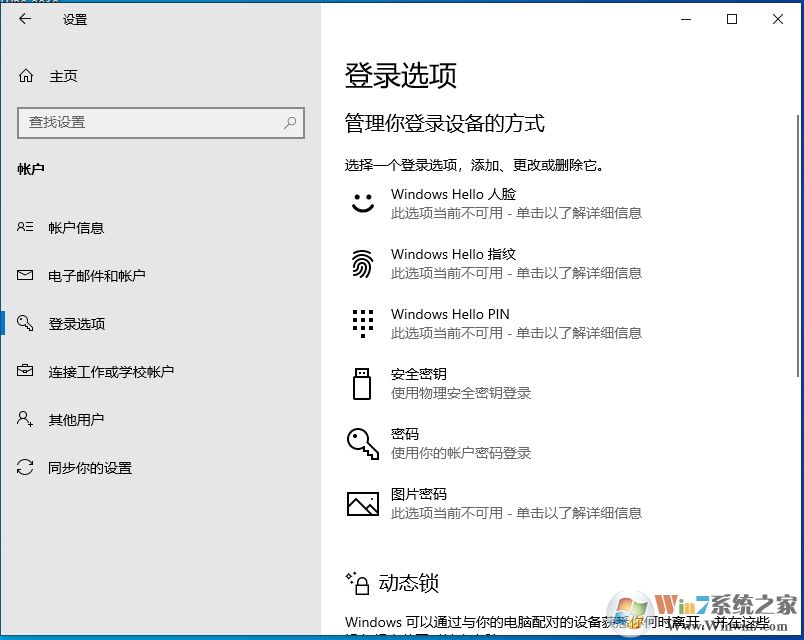Click the back arrow to return
This screenshot has width=804, height=640.
pos(24,19)
